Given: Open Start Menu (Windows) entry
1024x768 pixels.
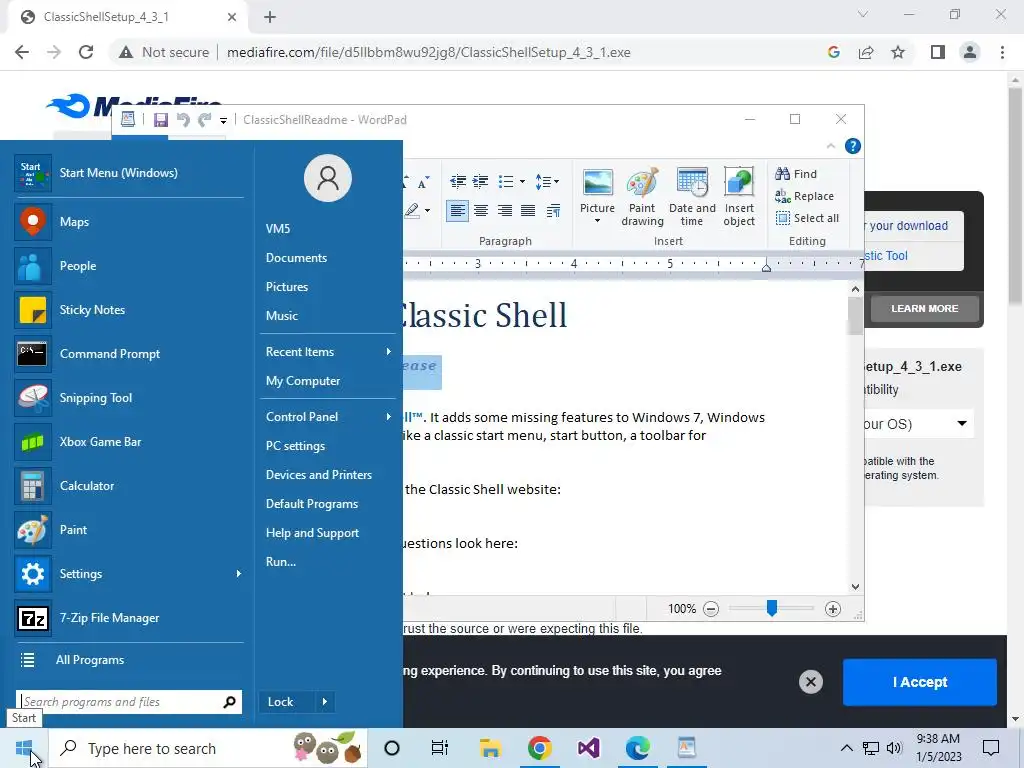Looking at the screenshot, I should [129, 173].
